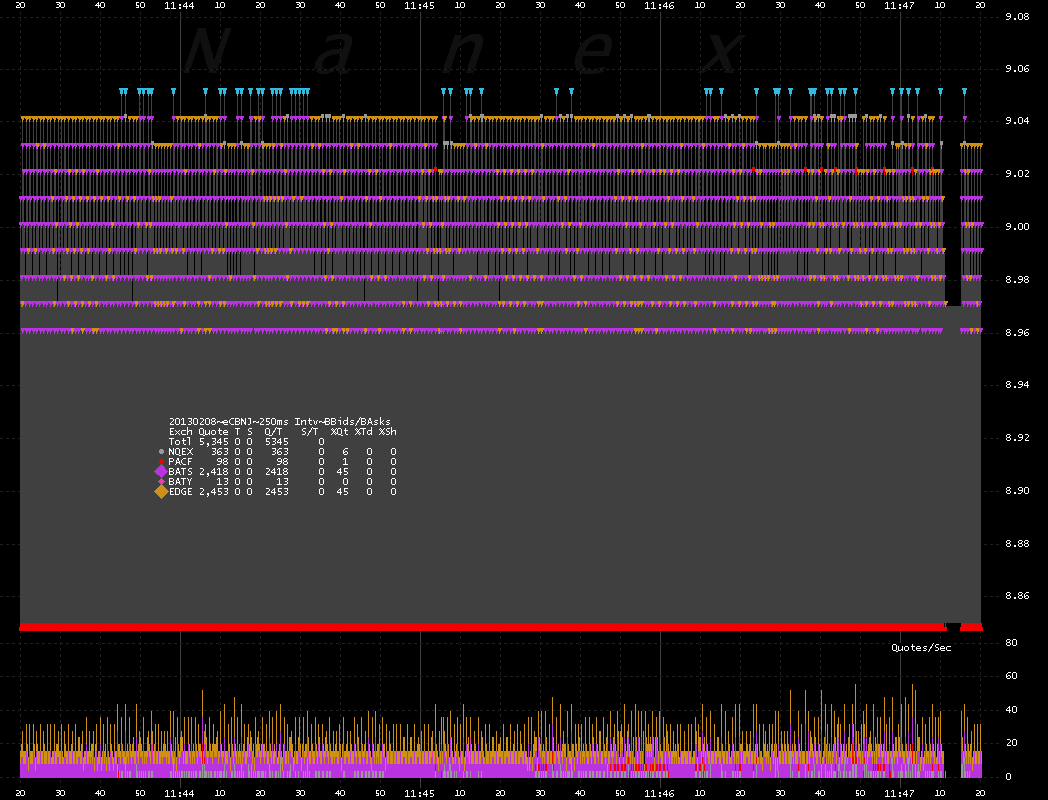
Task: Click the 8.98 price axis label
Action: click(x=1017, y=279)
